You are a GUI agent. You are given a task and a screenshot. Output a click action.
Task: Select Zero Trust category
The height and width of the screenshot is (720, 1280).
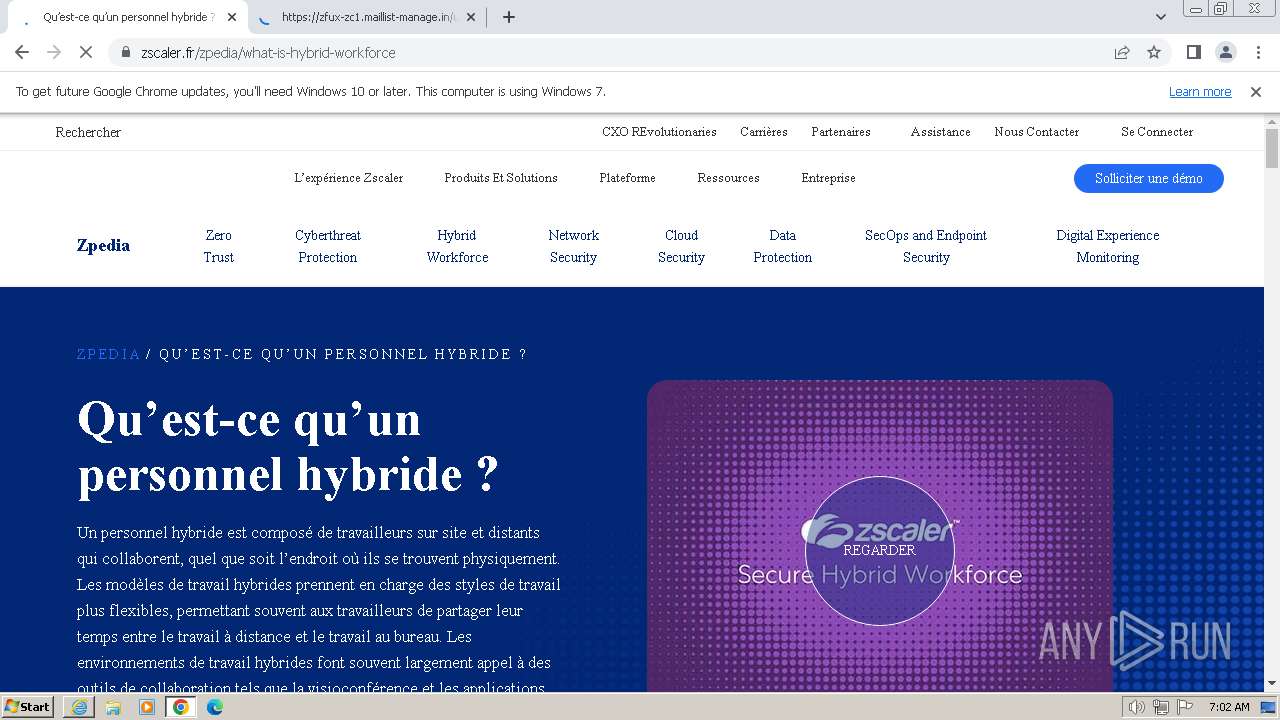(x=218, y=246)
